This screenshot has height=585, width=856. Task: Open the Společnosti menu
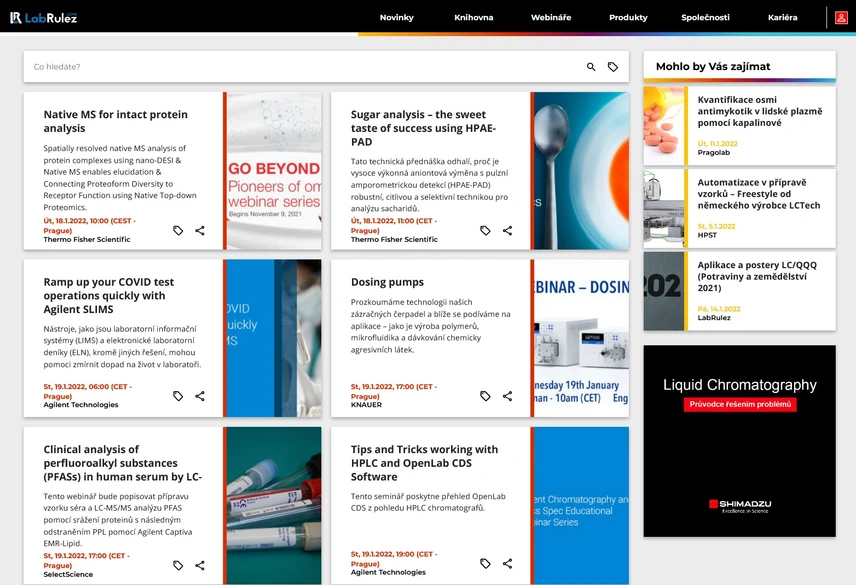point(705,17)
